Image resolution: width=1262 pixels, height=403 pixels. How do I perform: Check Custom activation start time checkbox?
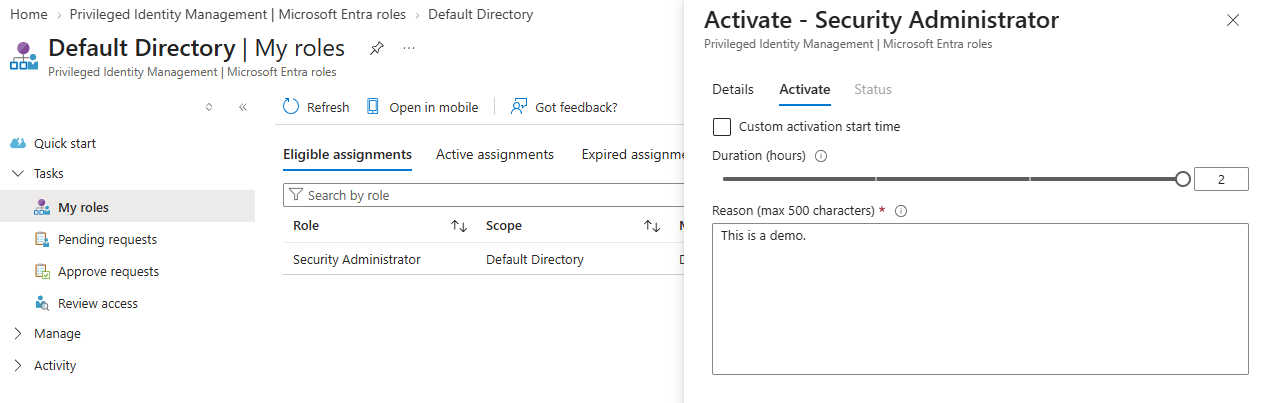point(721,127)
